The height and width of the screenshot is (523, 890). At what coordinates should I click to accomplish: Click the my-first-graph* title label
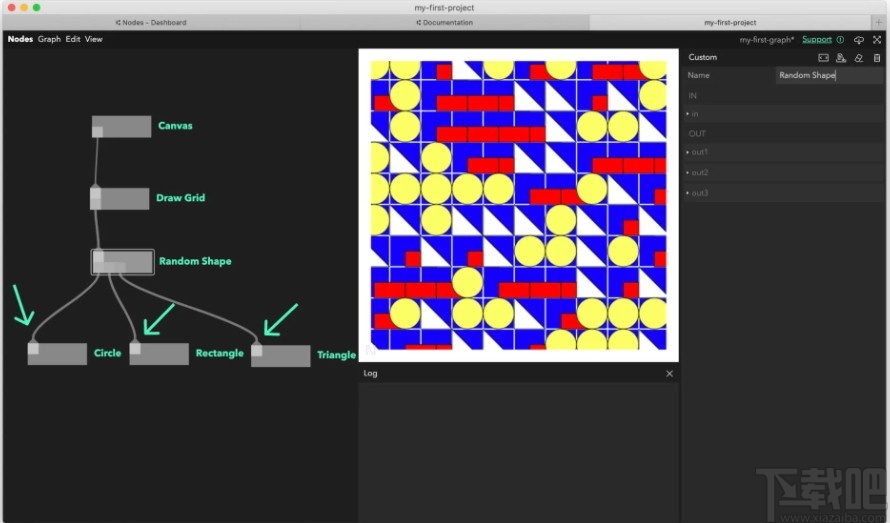click(766, 40)
